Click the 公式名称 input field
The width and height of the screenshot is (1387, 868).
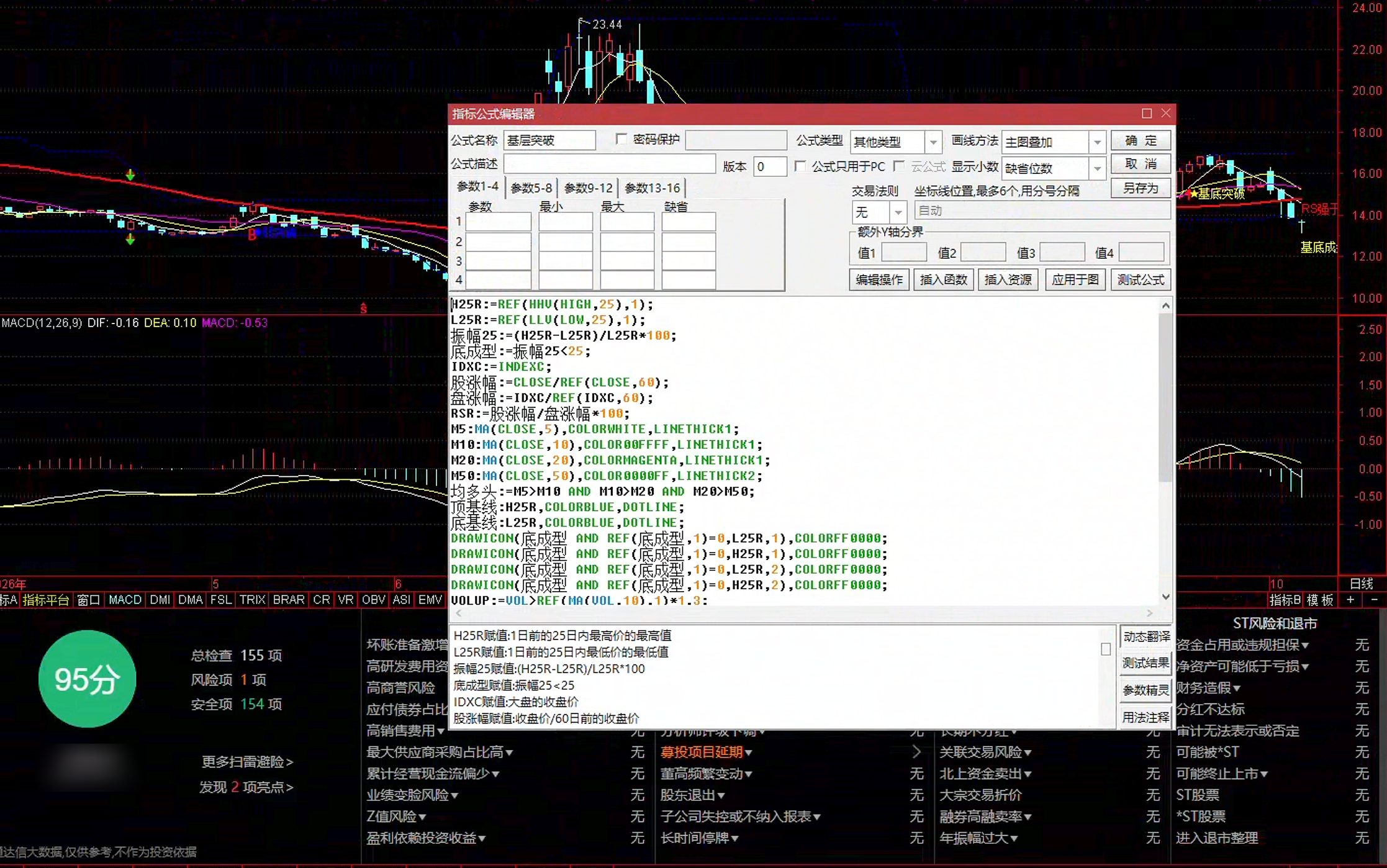549,140
